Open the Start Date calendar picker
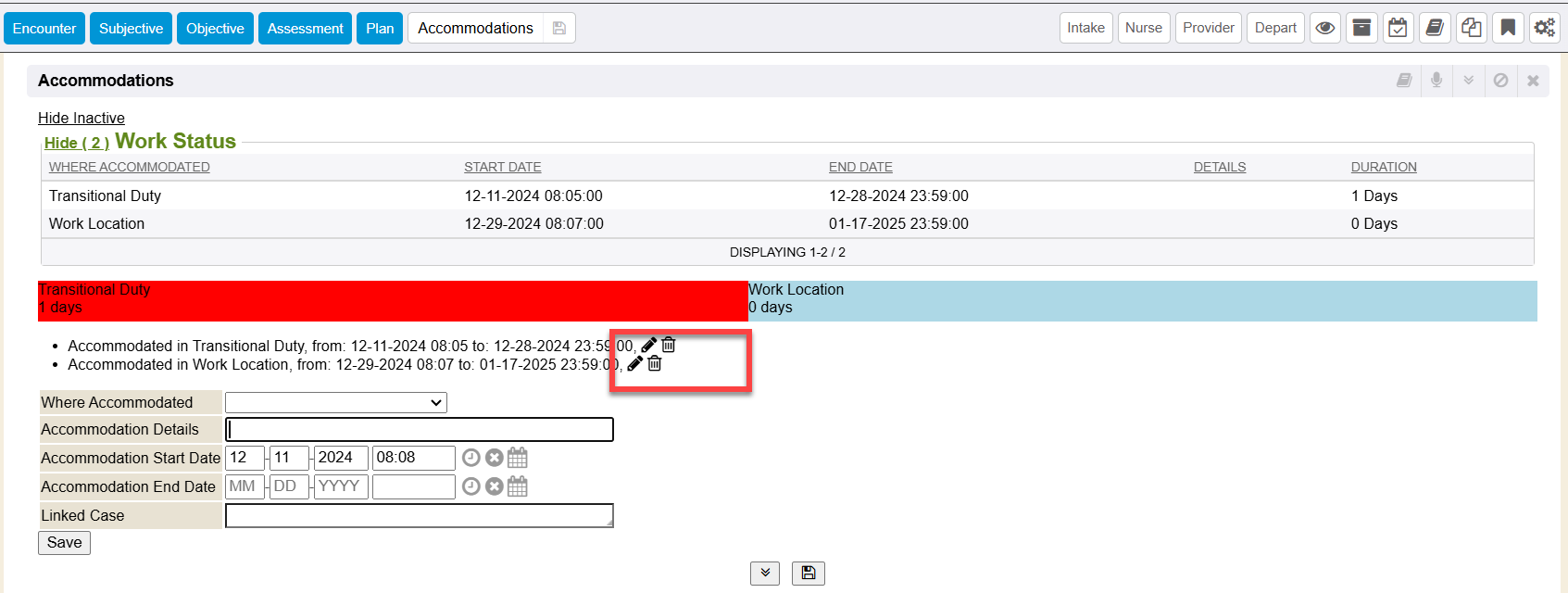 (518, 458)
